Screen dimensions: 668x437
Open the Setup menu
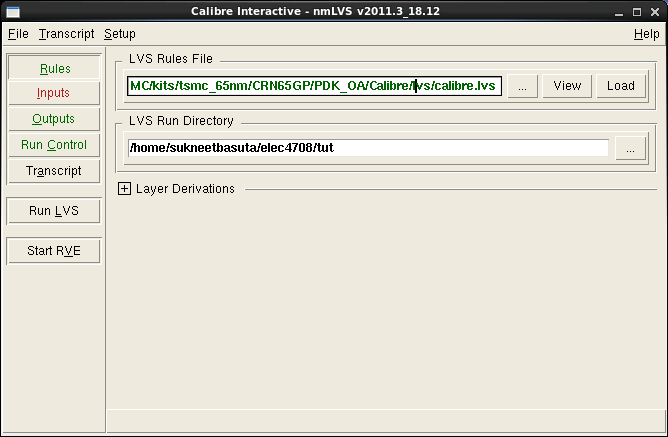(x=120, y=34)
